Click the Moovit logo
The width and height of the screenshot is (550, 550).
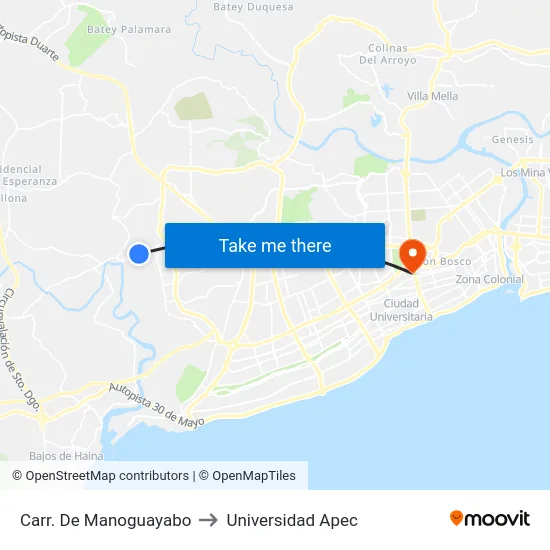tap(490, 519)
